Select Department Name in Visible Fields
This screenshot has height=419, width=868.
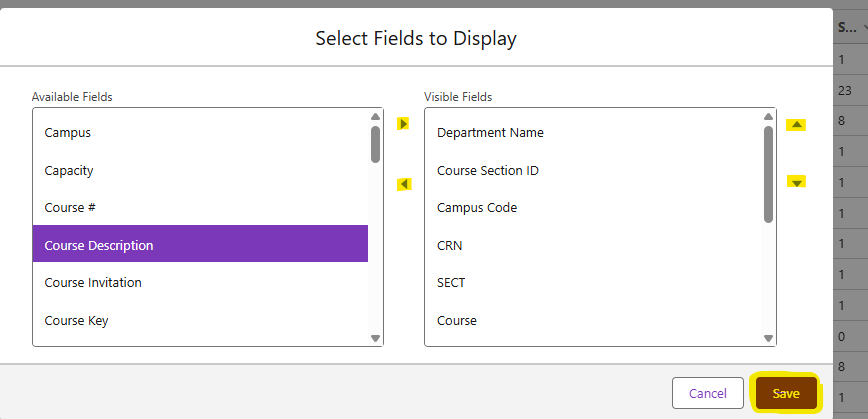(x=593, y=133)
